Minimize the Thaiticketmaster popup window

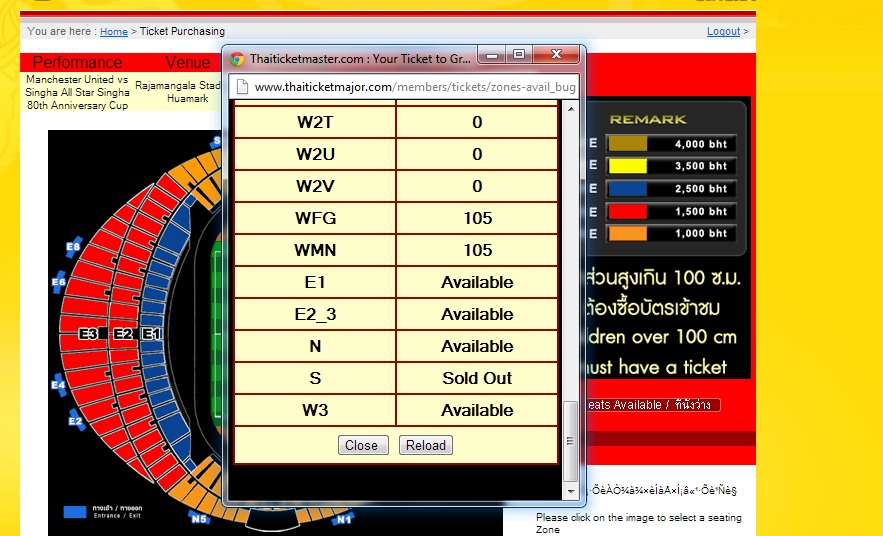[x=492, y=55]
